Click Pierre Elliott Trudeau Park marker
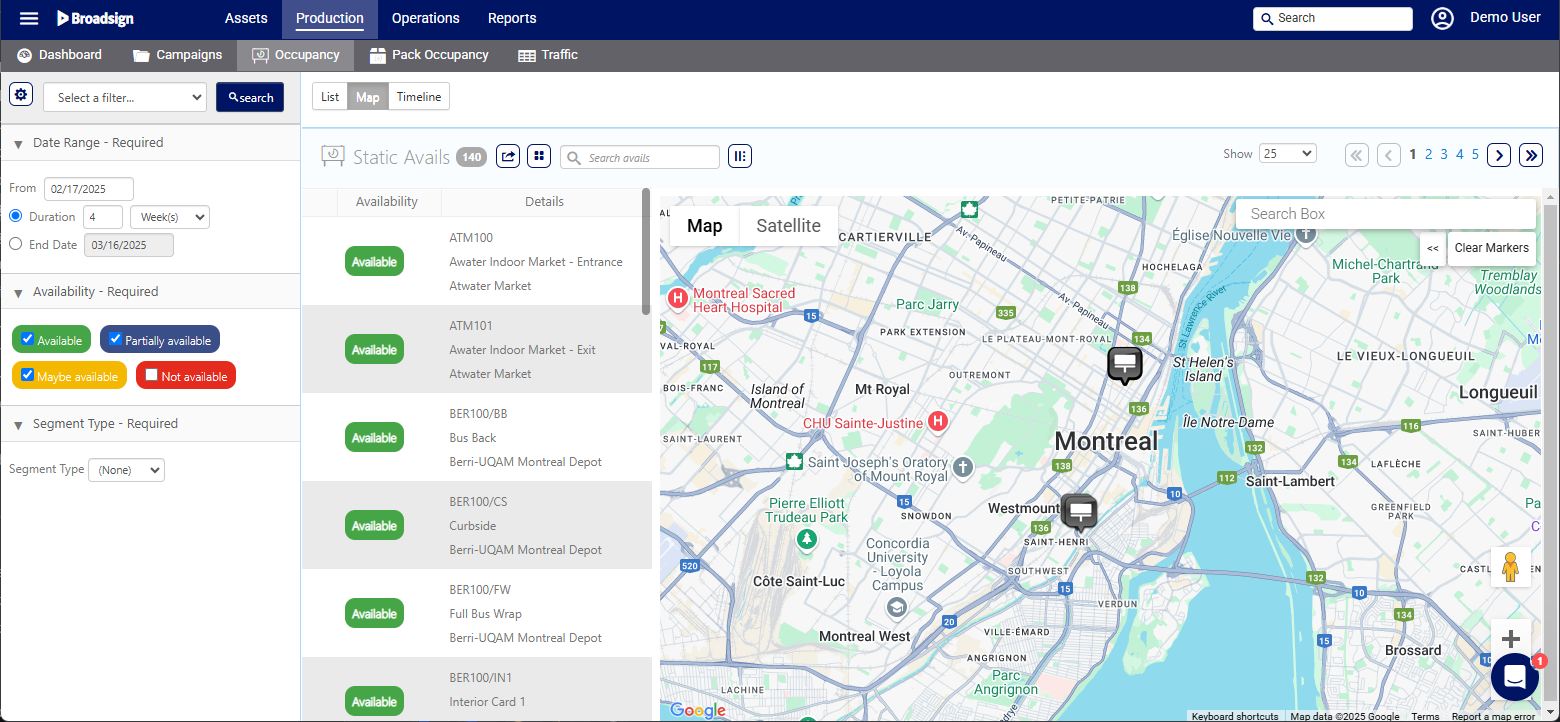Image resolution: width=1560 pixels, height=722 pixels. pos(807,539)
